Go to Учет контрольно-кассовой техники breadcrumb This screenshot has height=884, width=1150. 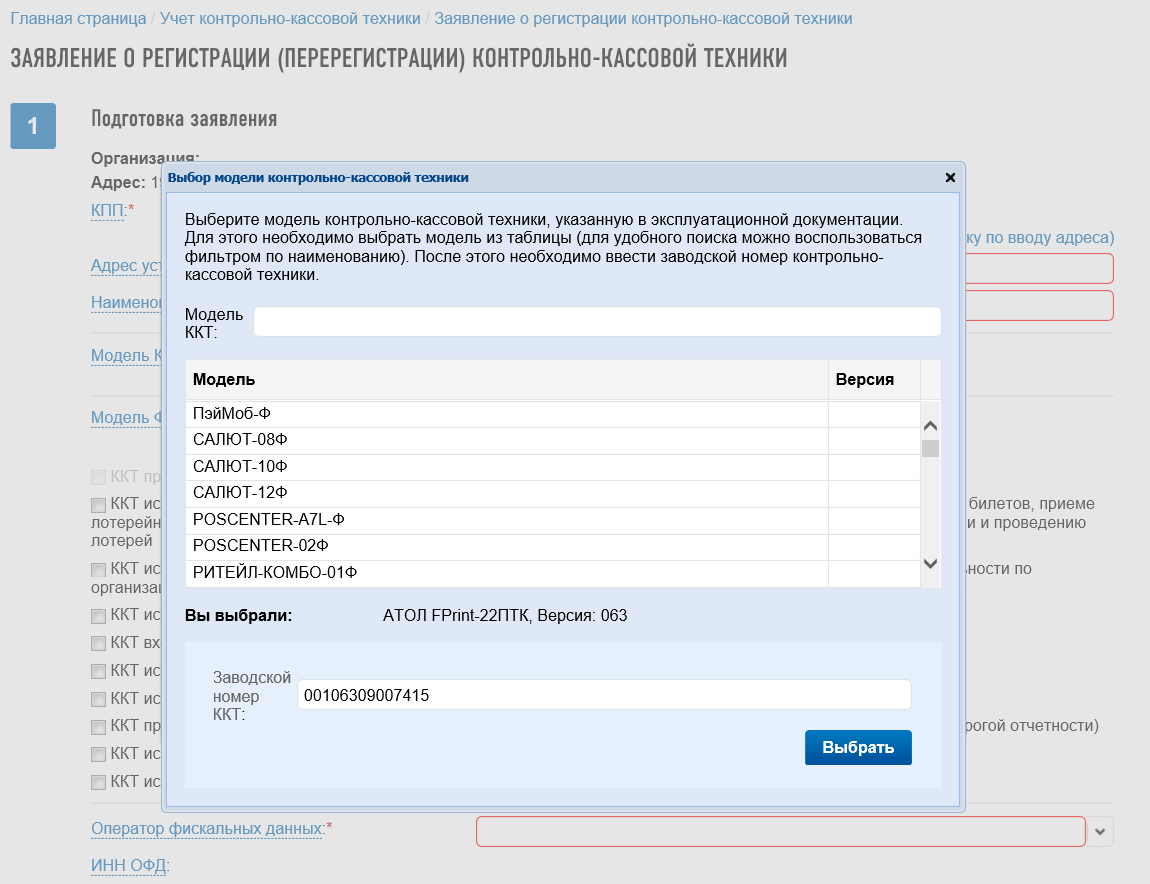coord(290,18)
